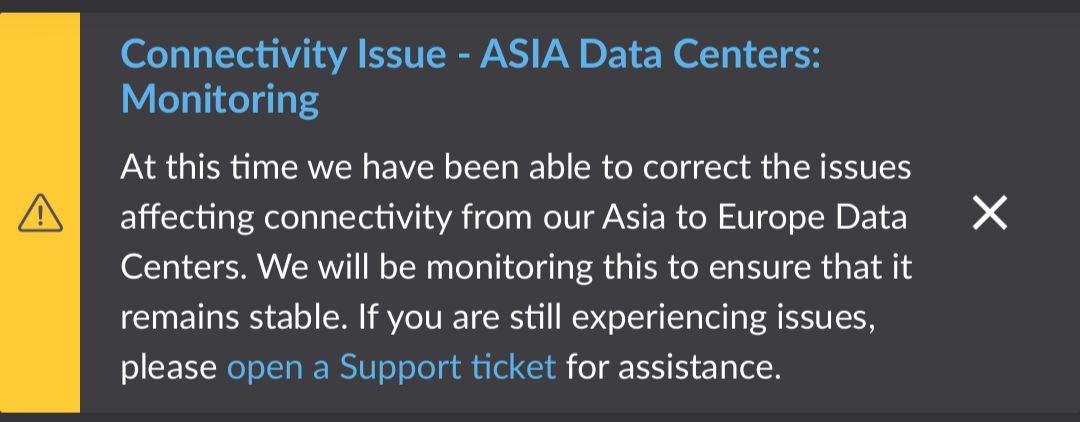Close the ASIA Data Centers alert
The image size is (1080, 422).
tap(989, 213)
